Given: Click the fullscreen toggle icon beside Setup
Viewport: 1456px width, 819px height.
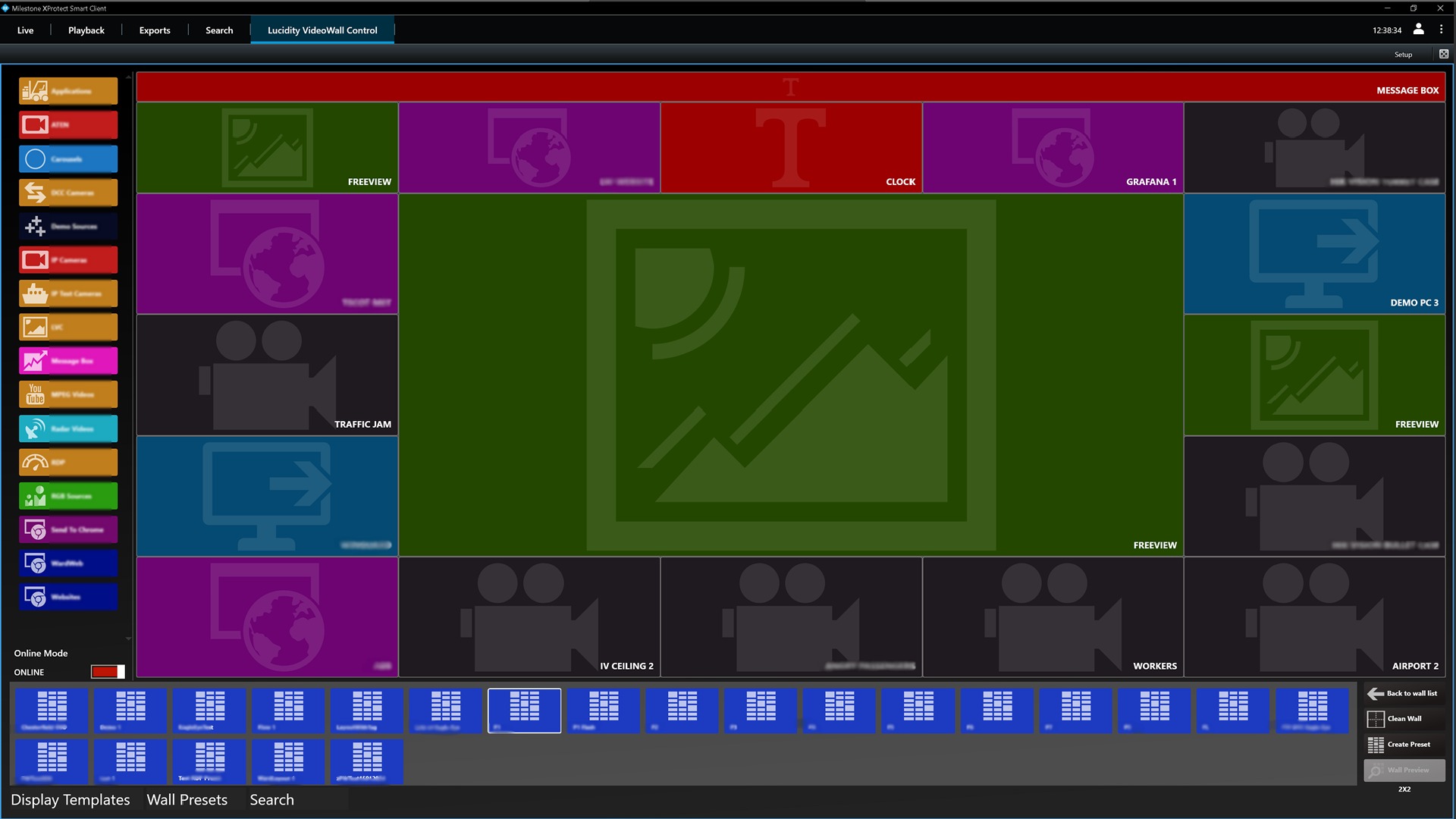Looking at the screenshot, I should click(x=1444, y=54).
